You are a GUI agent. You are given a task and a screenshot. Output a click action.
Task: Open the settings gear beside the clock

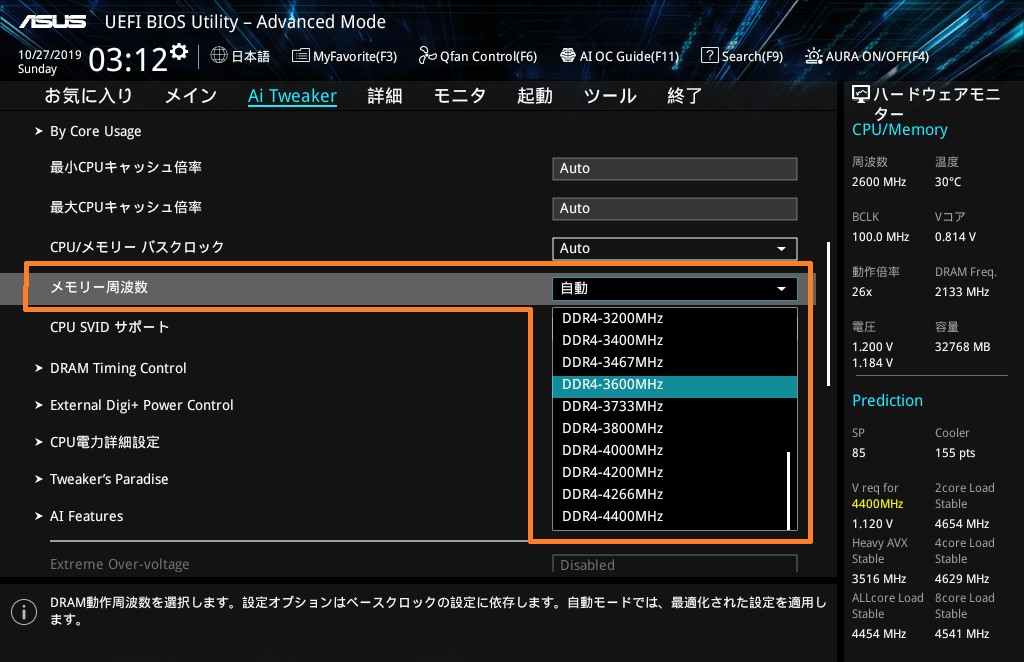pos(179,52)
